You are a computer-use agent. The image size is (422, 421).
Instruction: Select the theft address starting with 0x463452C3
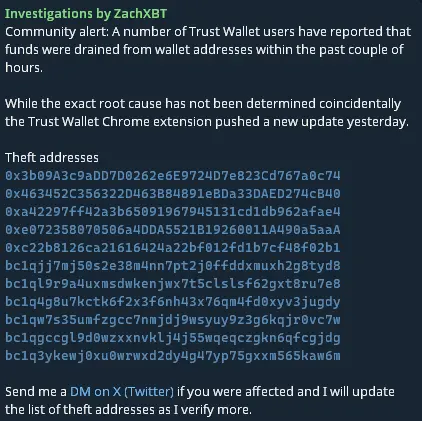point(173,194)
